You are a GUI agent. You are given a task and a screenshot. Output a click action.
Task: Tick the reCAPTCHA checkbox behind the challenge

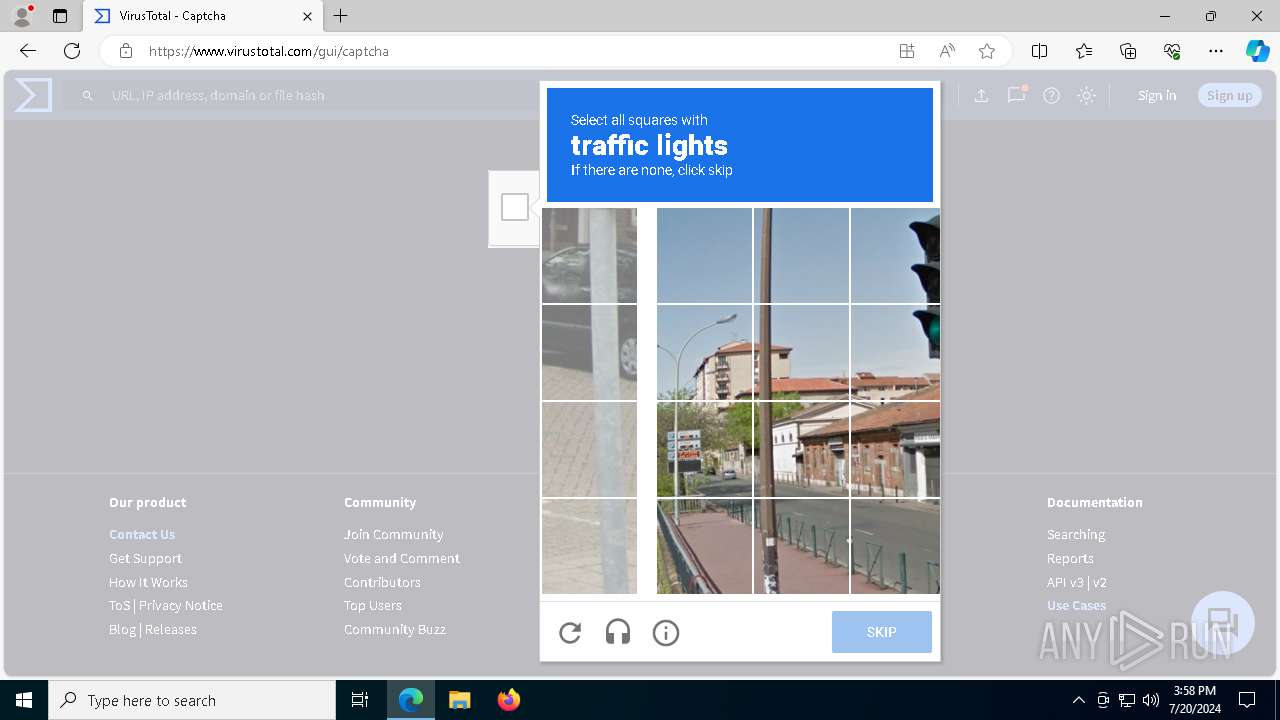[x=515, y=207]
